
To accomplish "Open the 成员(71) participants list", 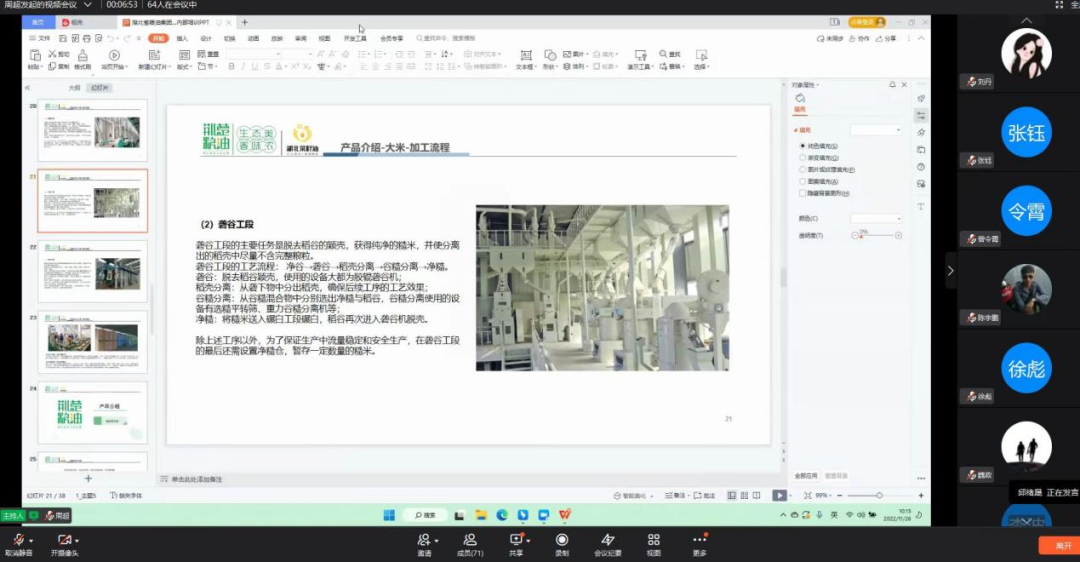I will pyautogui.click(x=469, y=540).
